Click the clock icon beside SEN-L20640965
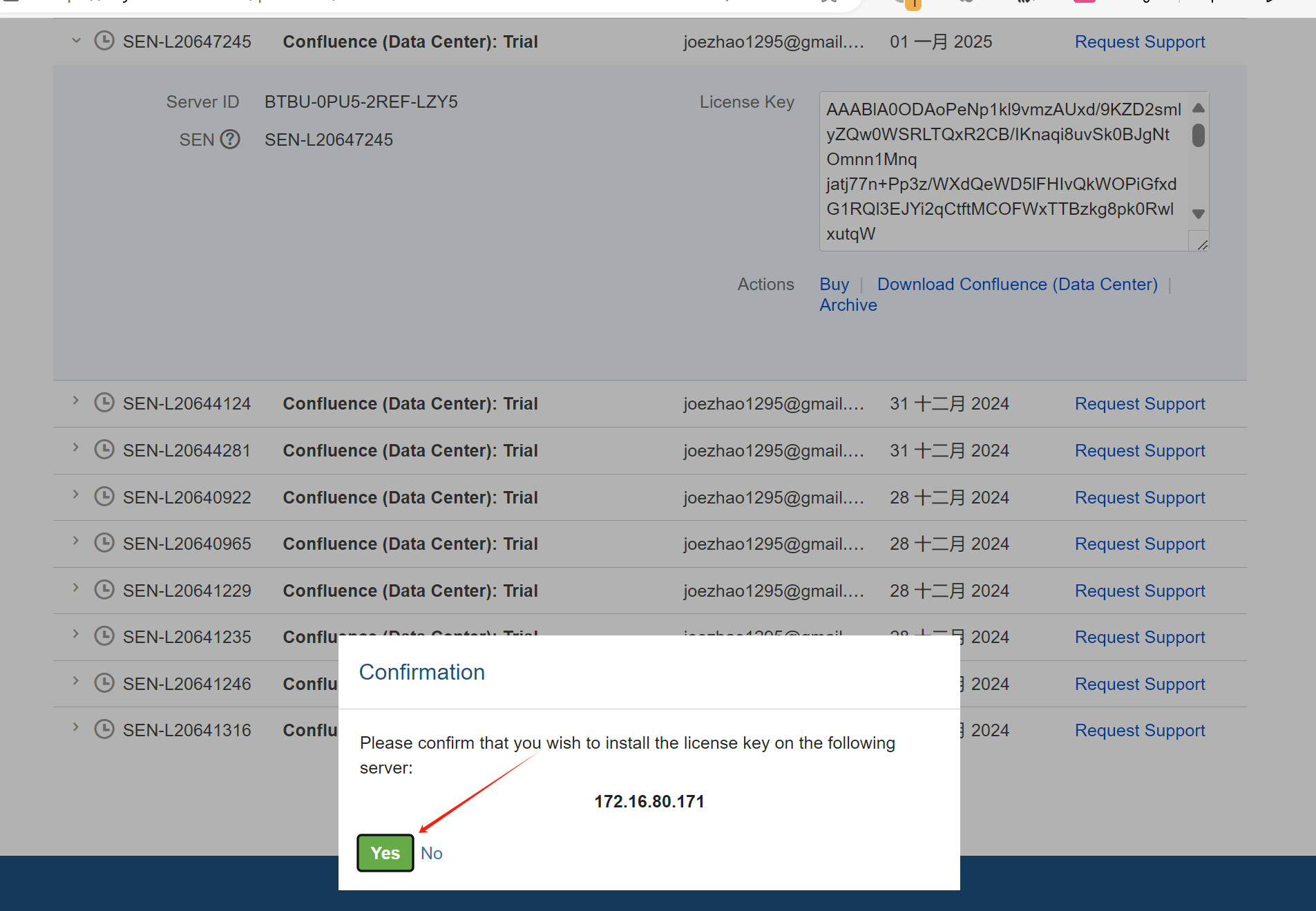 [104, 543]
